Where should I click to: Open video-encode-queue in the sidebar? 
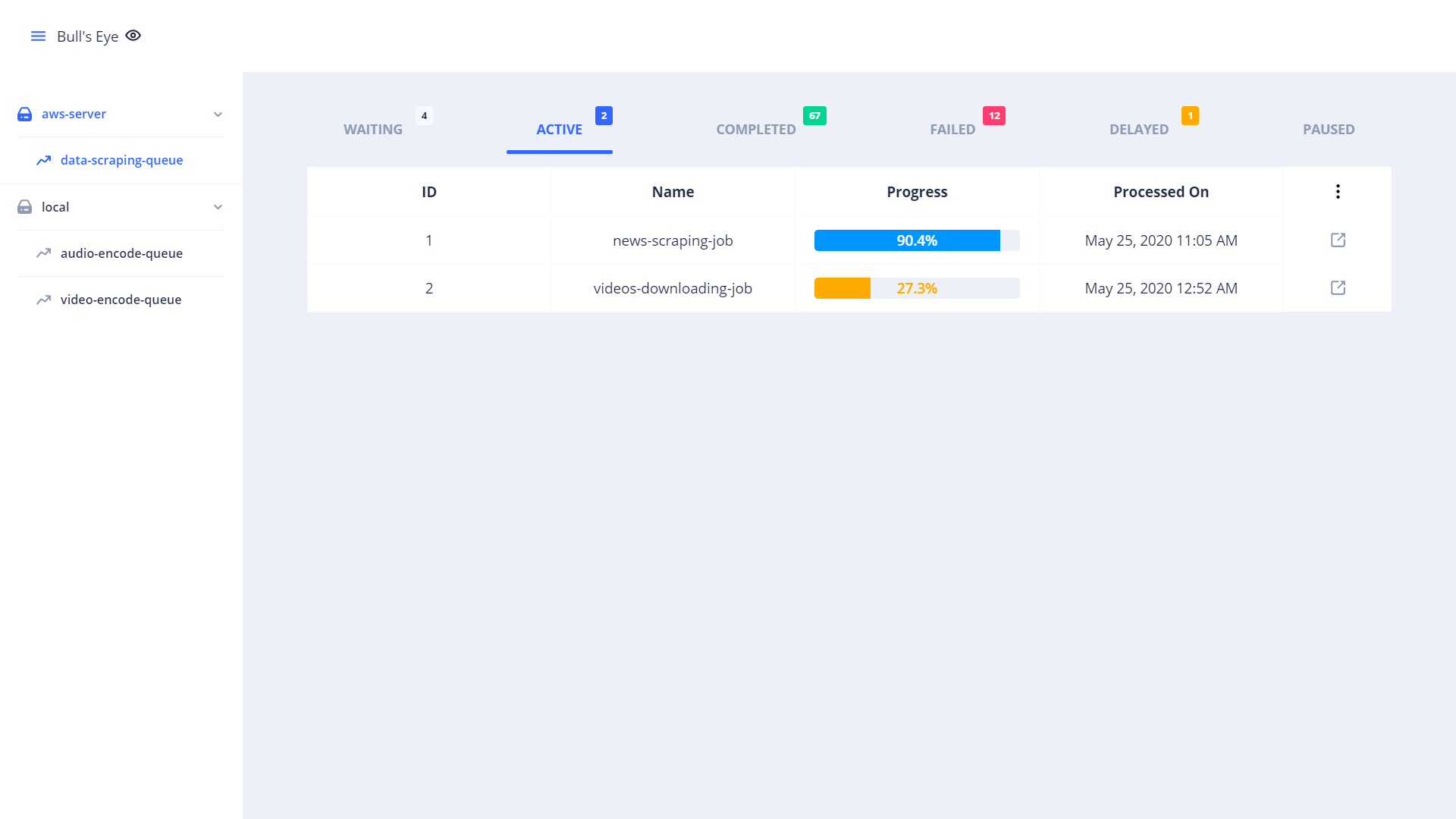coord(121,300)
